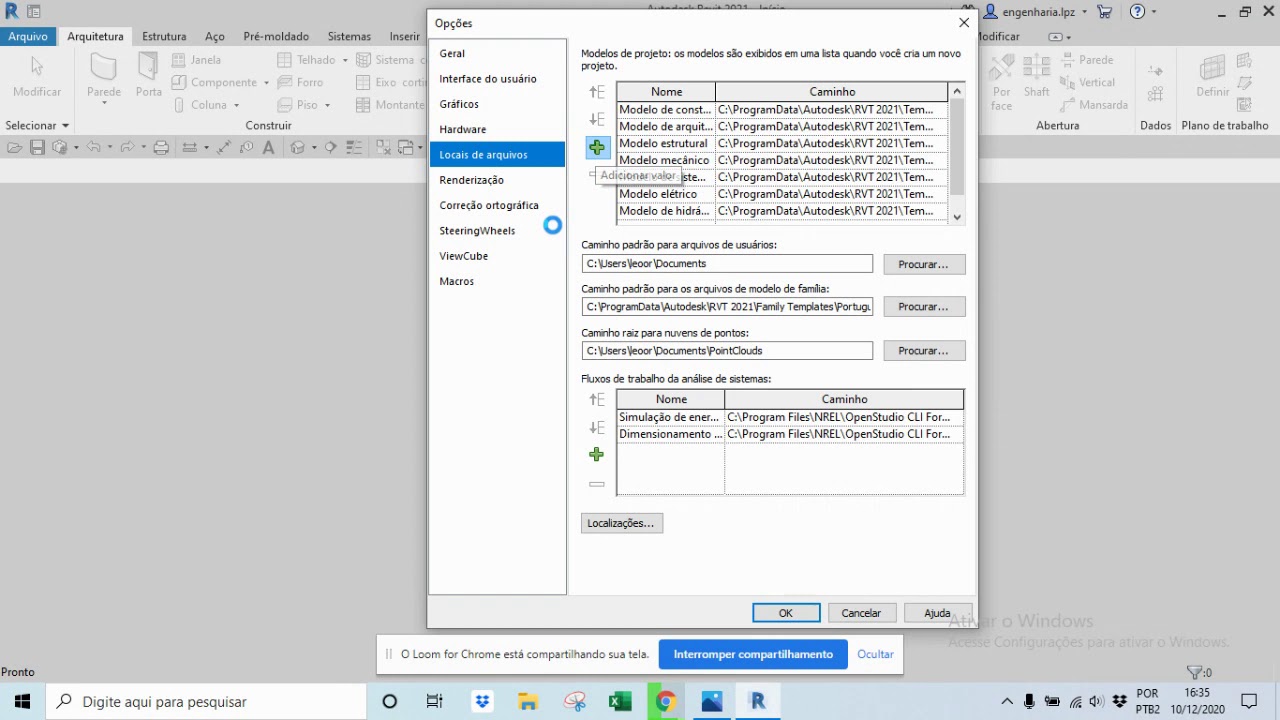Click Cancelar in Opções dialog
The image size is (1280, 720).
click(861, 613)
